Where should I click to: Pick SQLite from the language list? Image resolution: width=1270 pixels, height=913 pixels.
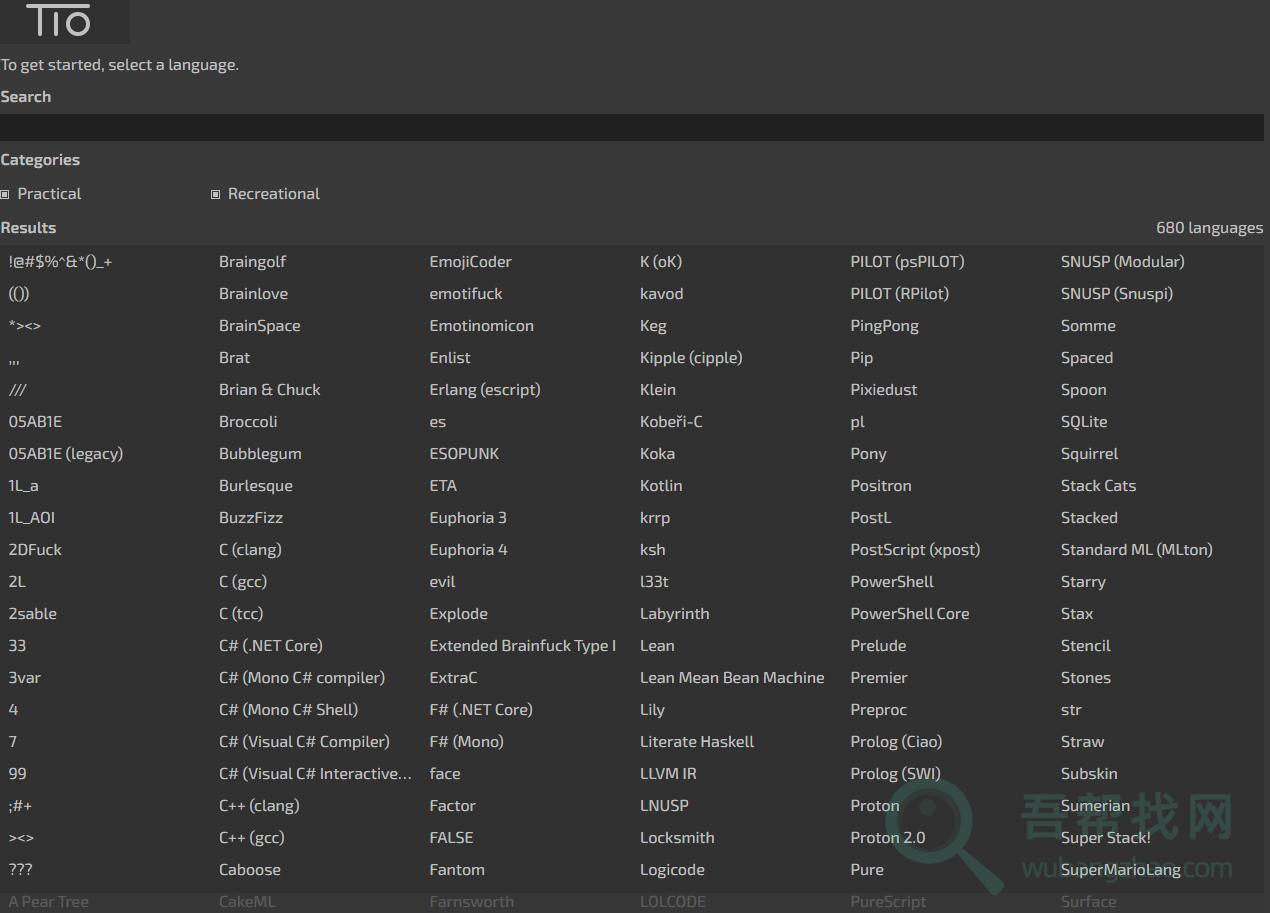(1084, 422)
